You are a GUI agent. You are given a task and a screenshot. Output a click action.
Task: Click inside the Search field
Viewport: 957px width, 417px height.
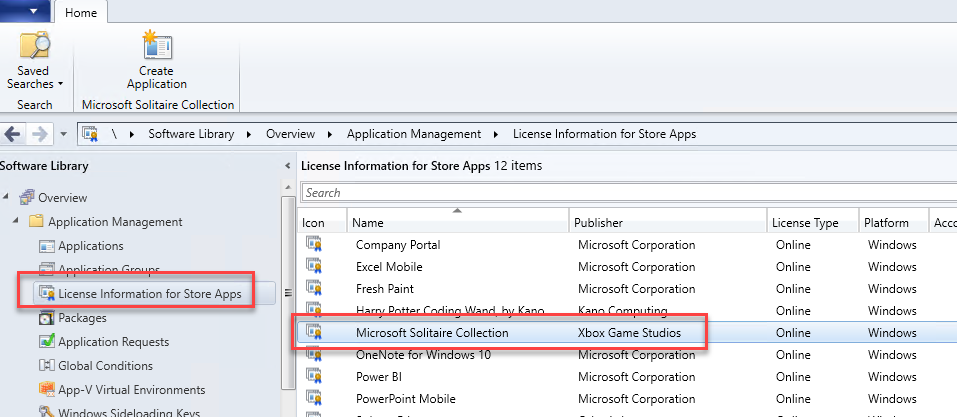pos(629,193)
